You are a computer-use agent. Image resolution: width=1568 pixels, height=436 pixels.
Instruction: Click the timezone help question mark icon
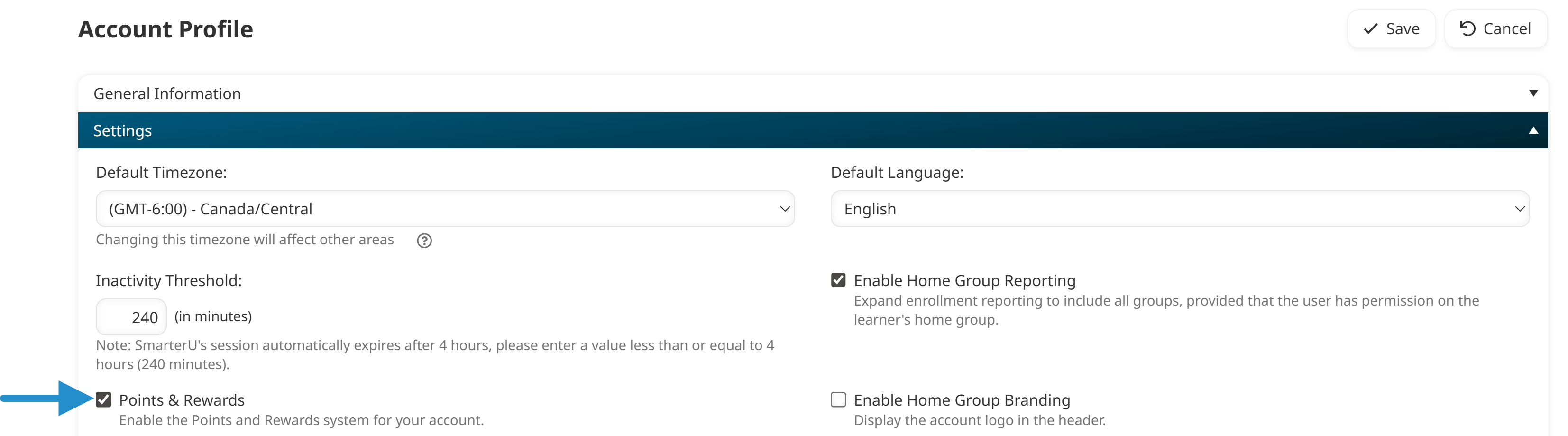(424, 241)
